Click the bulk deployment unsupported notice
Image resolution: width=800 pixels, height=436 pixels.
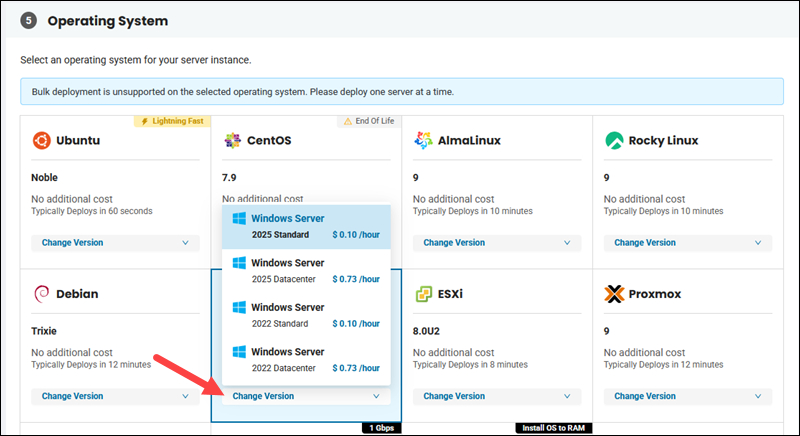point(402,92)
